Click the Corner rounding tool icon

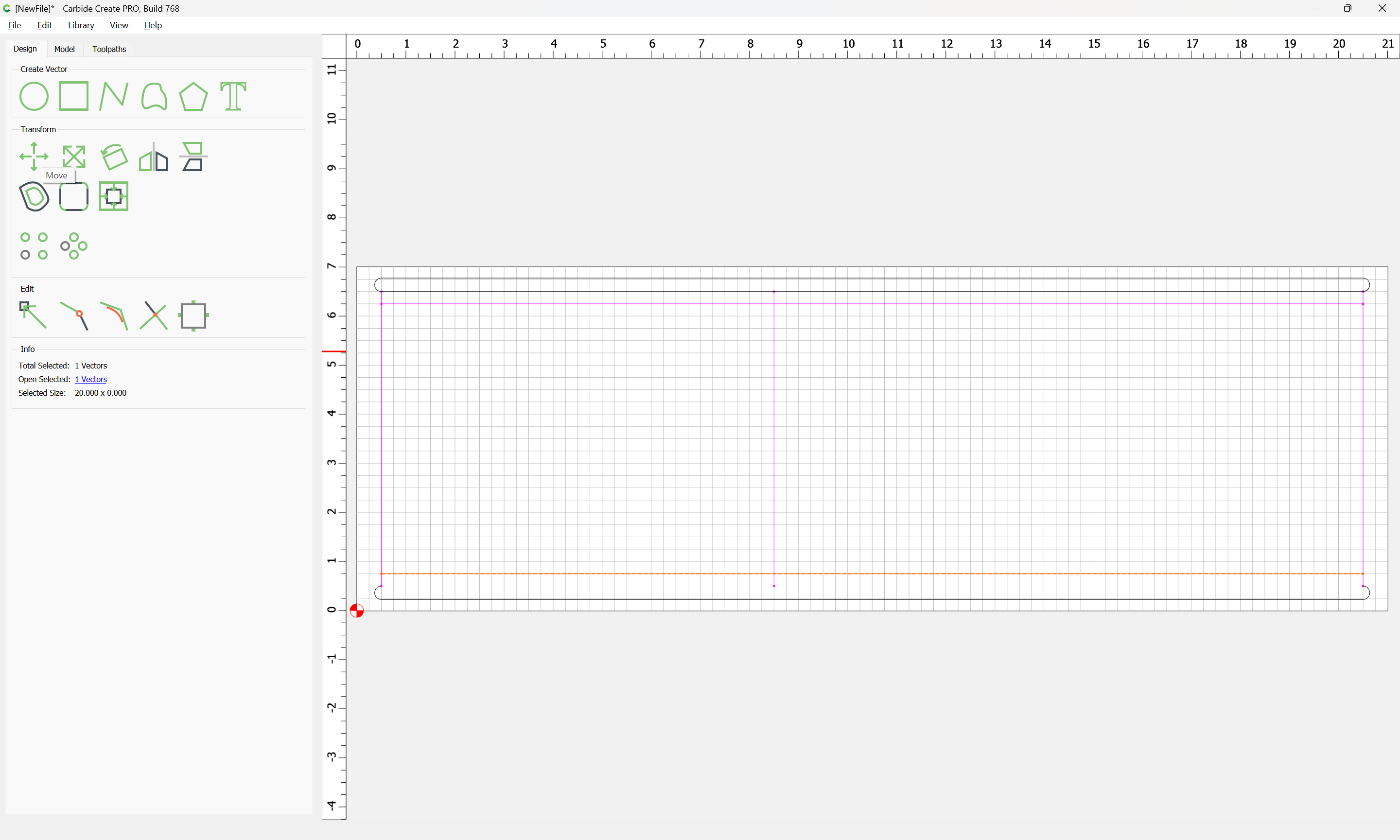pyautogui.click(x=73, y=196)
